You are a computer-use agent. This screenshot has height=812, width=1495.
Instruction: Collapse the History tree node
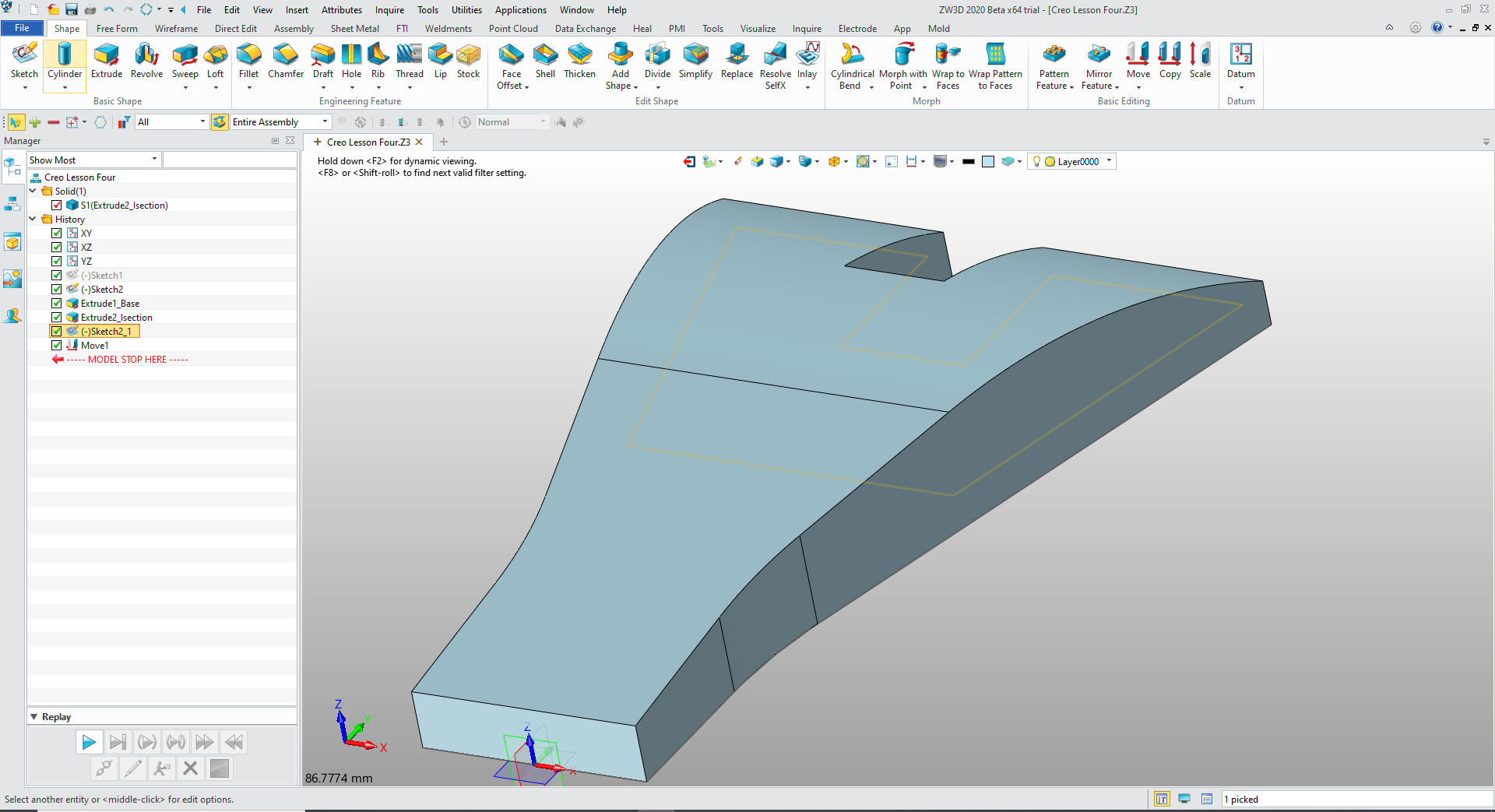coord(33,220)
